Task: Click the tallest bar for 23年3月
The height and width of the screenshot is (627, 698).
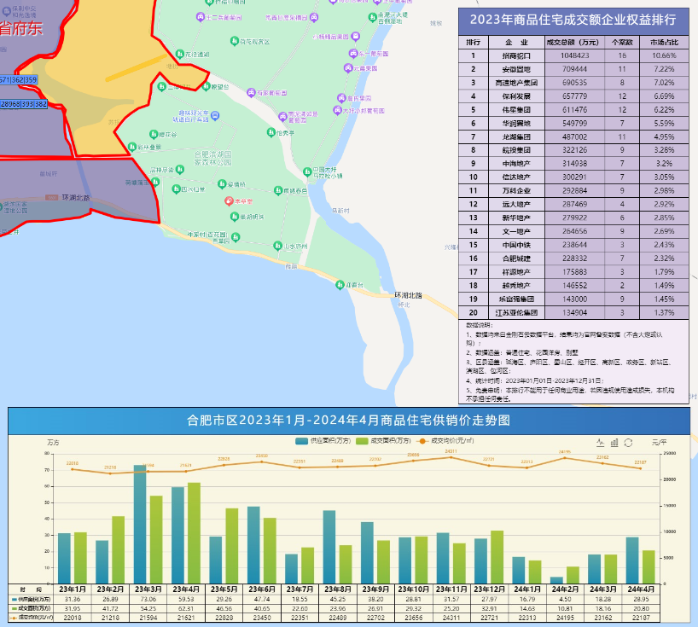Action: point(141,522)
